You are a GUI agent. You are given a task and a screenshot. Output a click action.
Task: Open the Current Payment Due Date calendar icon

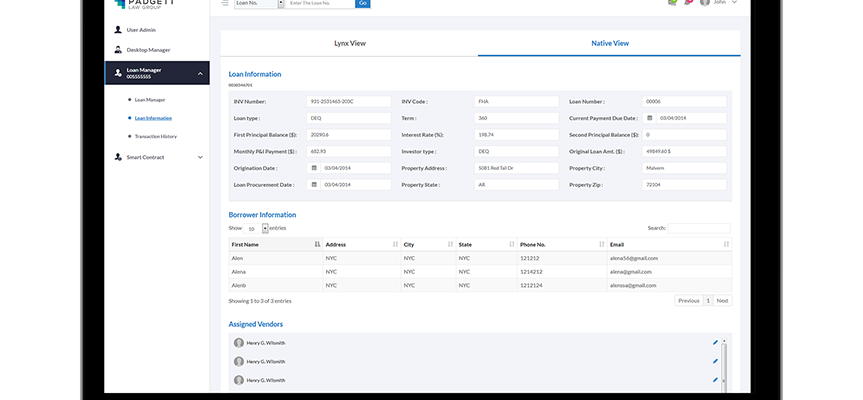pyautogui.click(x=650, y=118)
